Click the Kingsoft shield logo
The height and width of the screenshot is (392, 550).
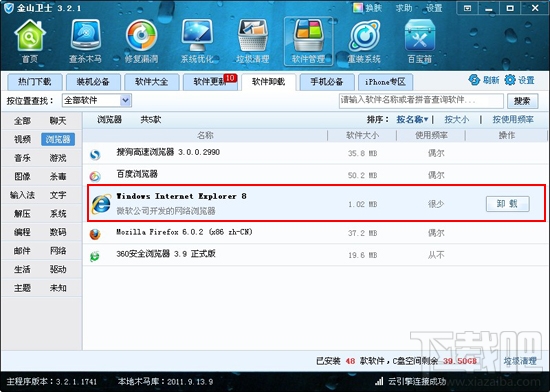click(8, 8)
